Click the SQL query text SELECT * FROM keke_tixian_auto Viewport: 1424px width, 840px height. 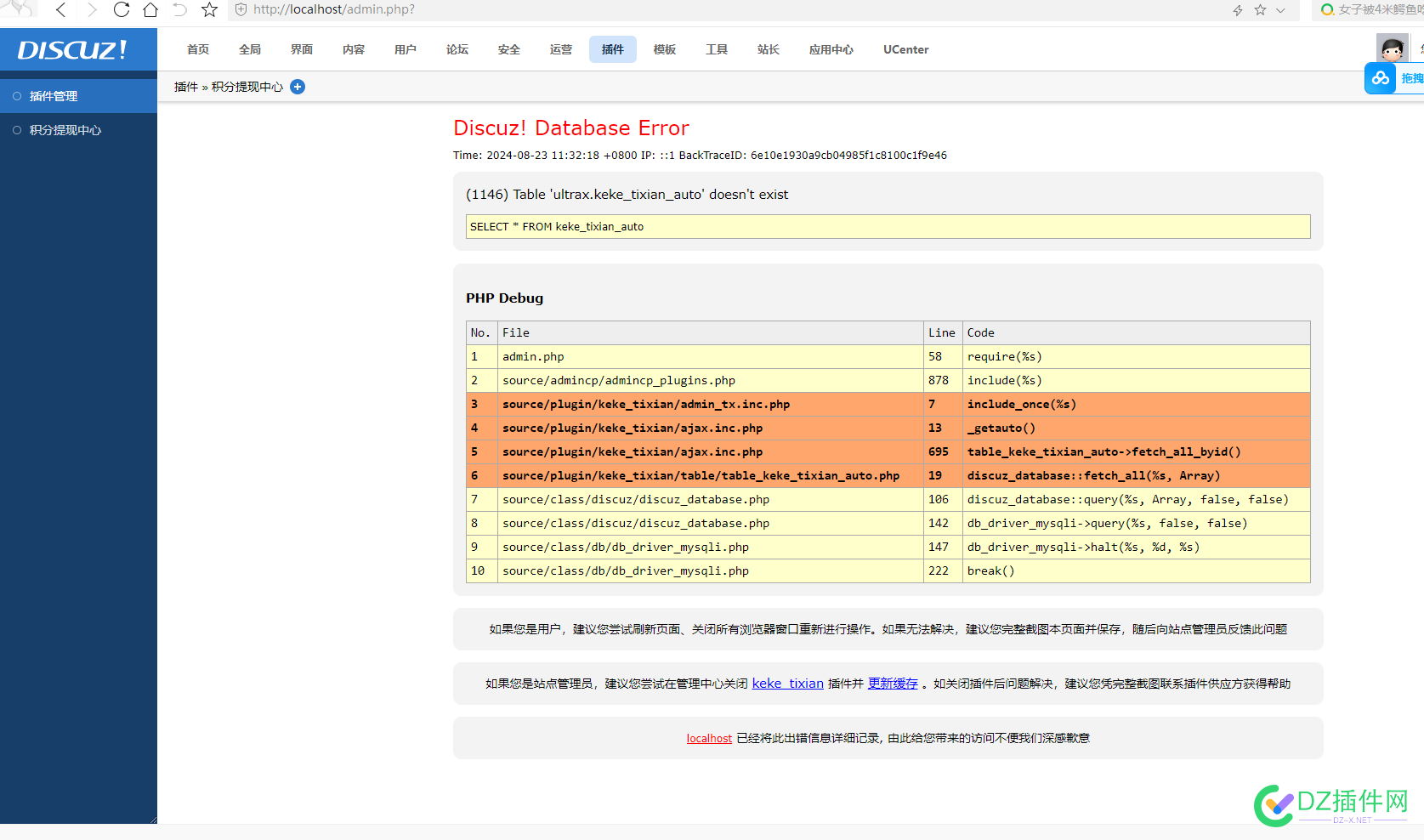click(557, 227)
